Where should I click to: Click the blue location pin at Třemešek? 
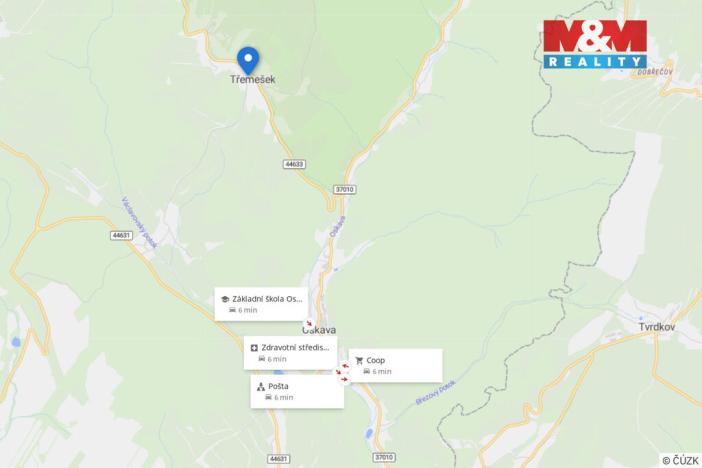248,60
